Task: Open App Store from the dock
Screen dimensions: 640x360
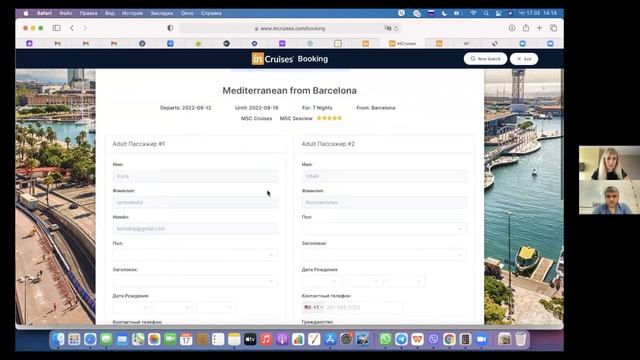Action: coord(330,339)
